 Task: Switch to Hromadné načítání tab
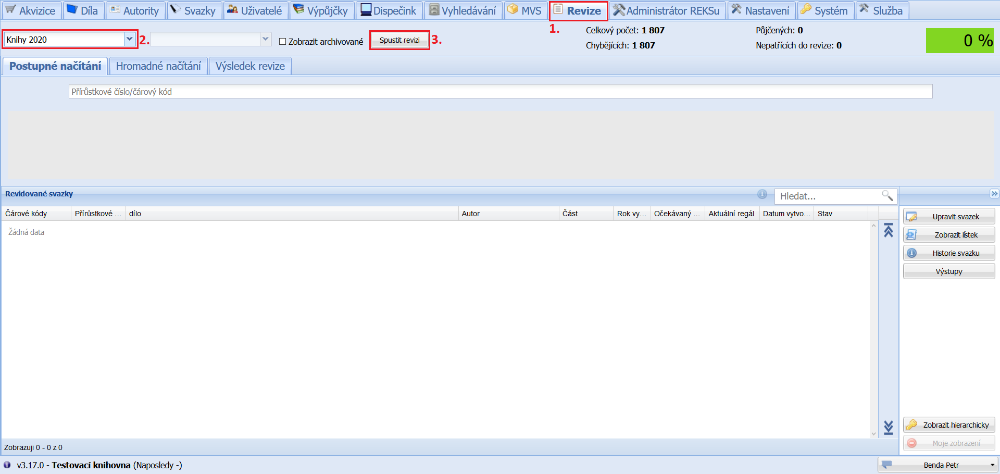pyautogui.click(x=158, y=66)
